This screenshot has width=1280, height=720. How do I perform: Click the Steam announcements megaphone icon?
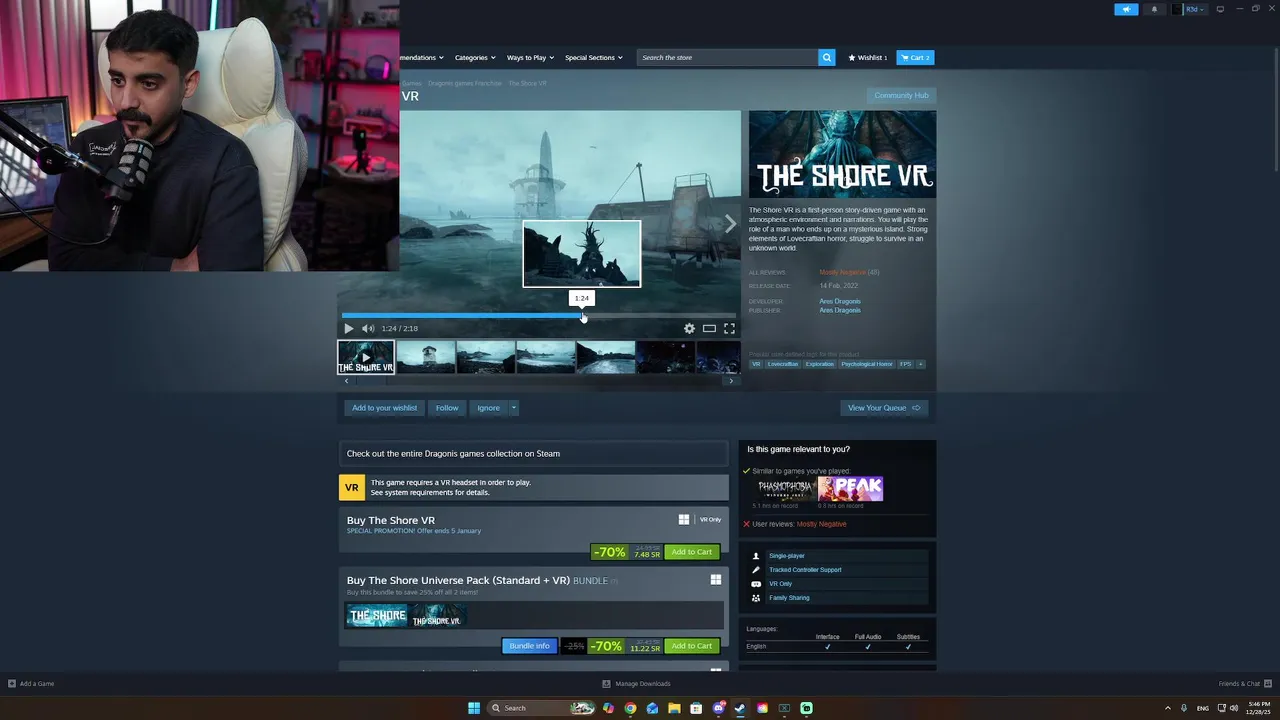1127,9
